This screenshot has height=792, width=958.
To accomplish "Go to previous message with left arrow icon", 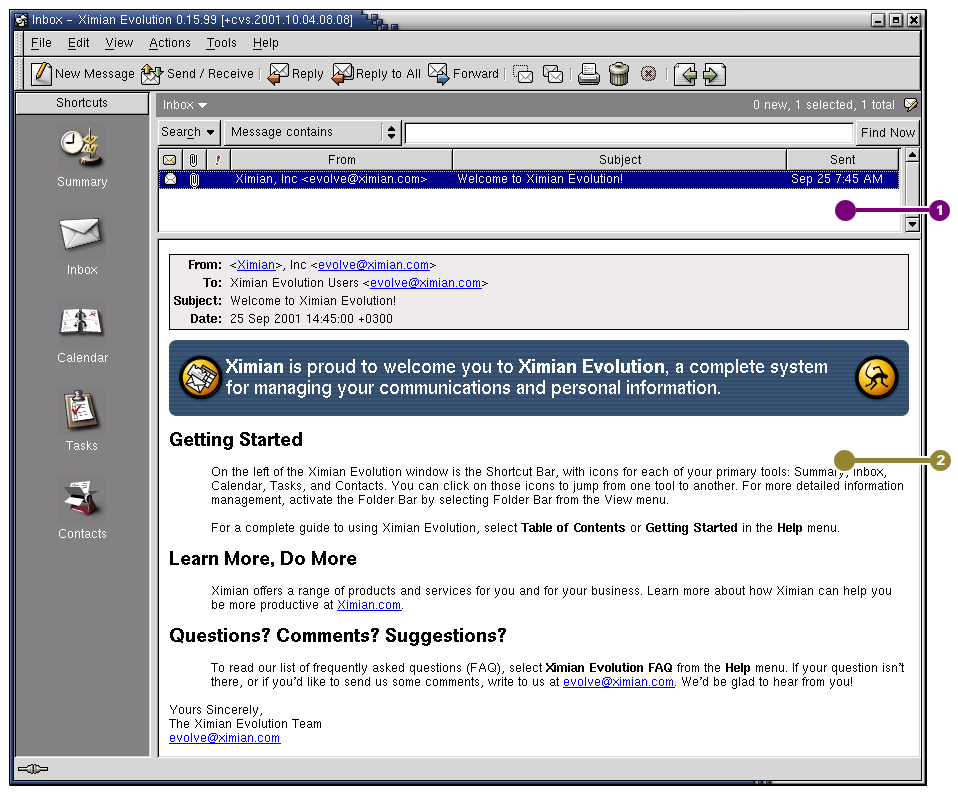I will (686, 75).
